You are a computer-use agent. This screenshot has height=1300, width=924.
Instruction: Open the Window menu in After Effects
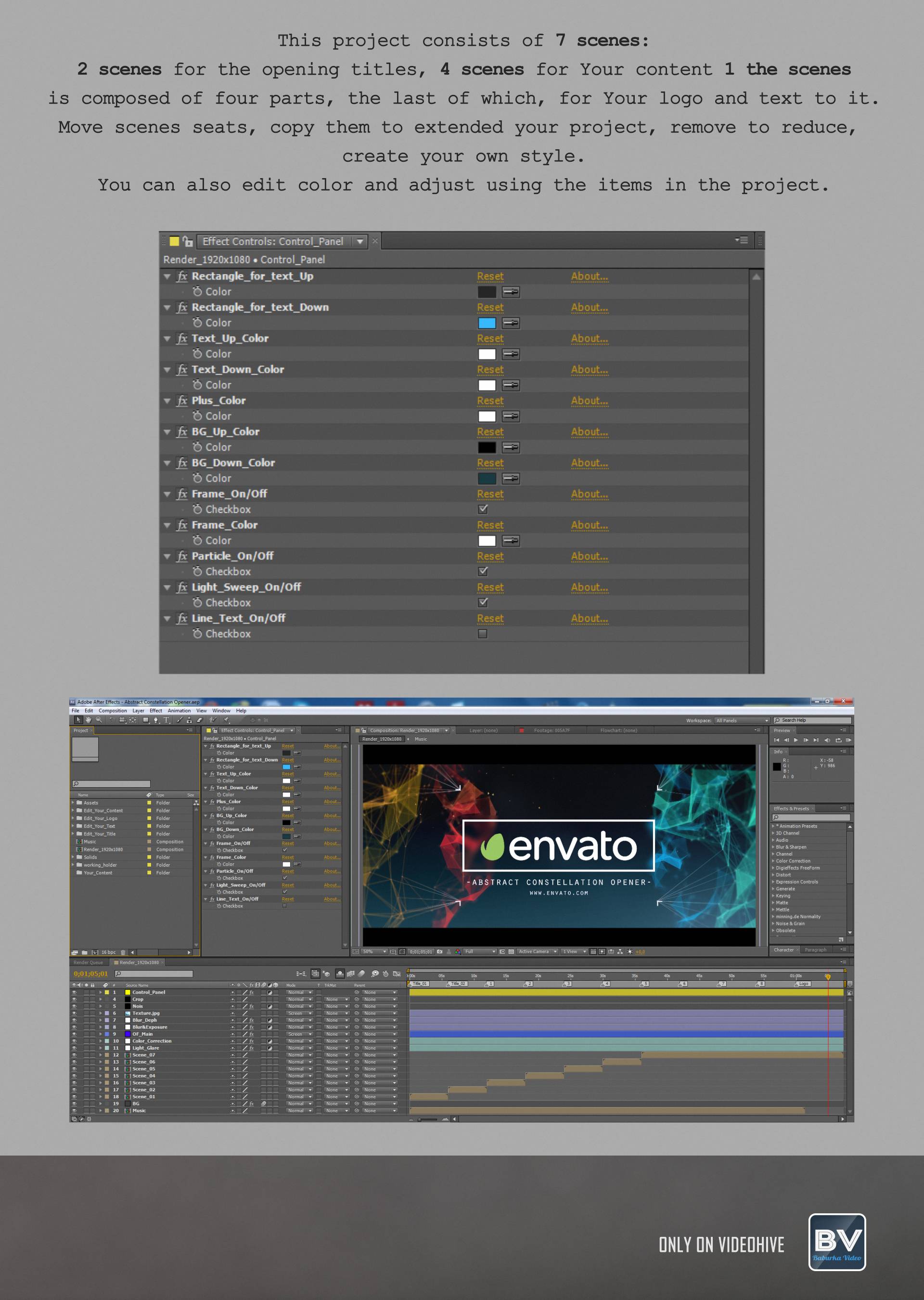pos(221,711)
